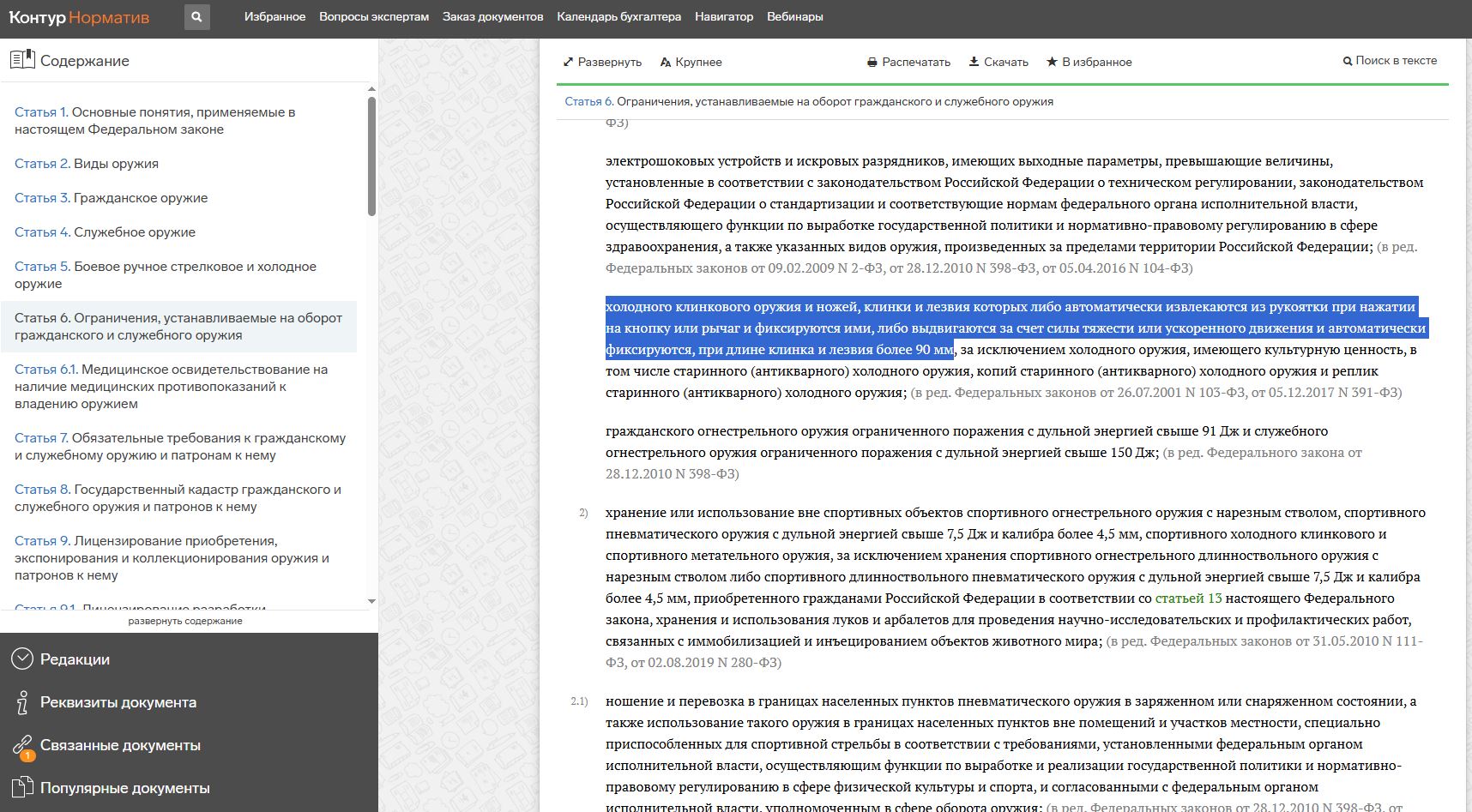Click the Развернуть expand arrows icon
Viewport: 1472px width, 812px height.
point(568,63)
